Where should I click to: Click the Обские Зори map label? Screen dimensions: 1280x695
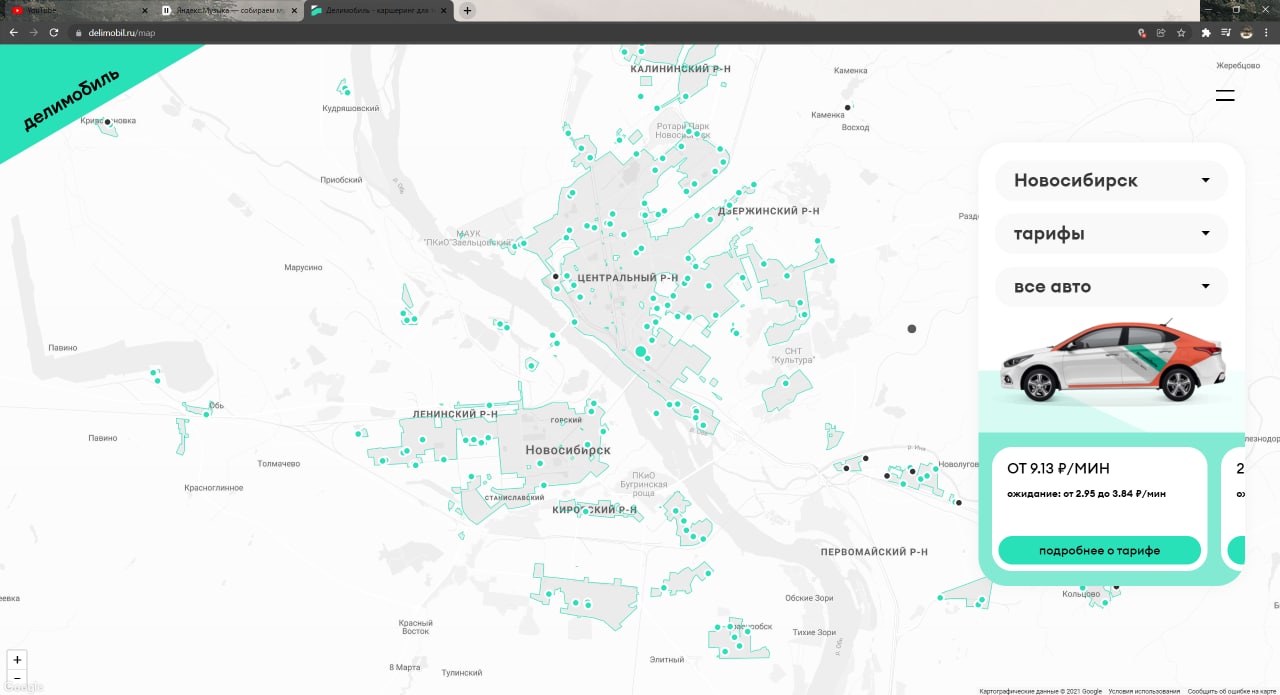pos(809,598)
